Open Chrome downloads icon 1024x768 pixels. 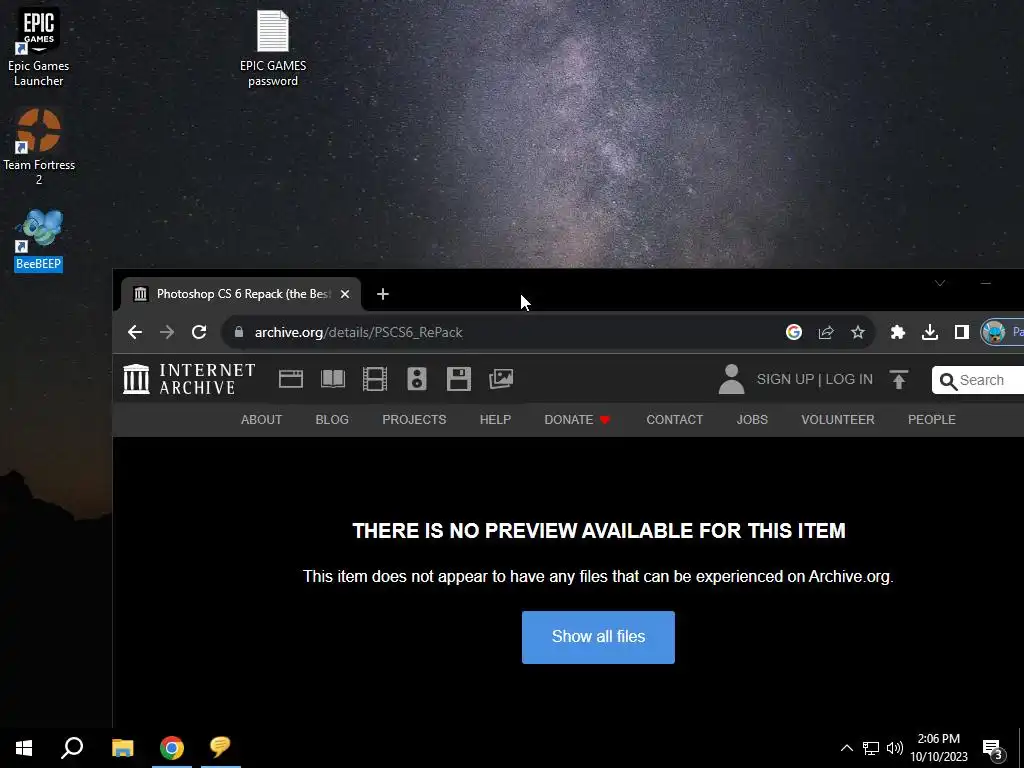(x=929, y=332)
